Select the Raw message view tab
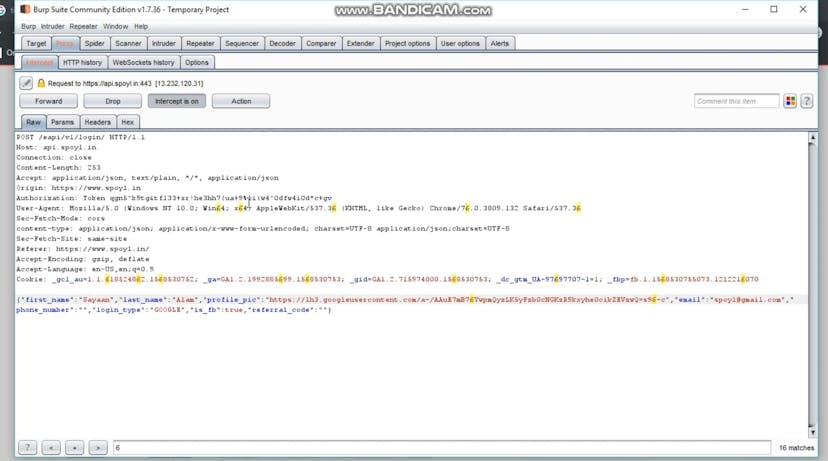Image resolution: width=828 pixels, height=461 pixels. pos(33,122)
